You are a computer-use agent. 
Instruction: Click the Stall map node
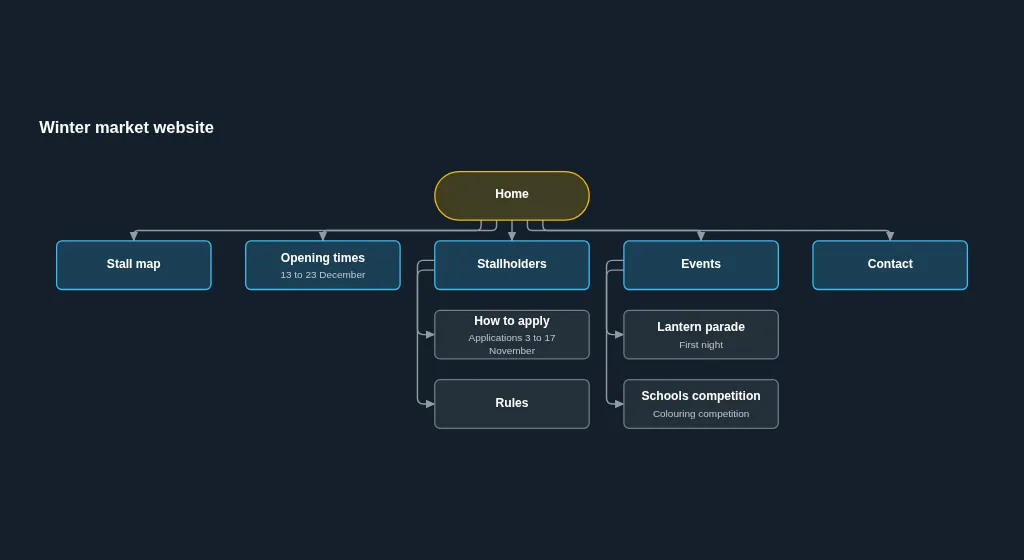(134, 265)
